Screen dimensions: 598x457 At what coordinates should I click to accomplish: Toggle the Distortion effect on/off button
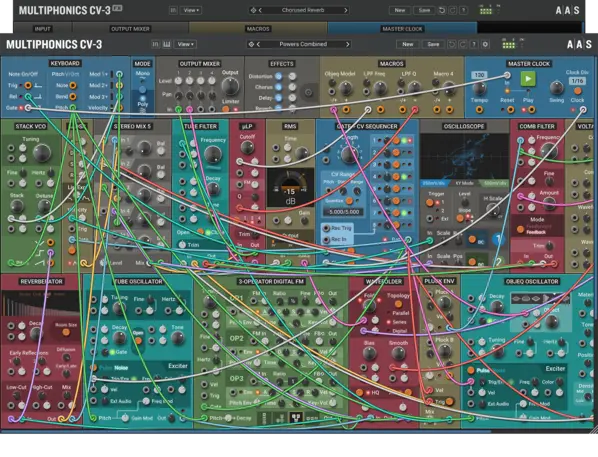click(x=279, y=76)
